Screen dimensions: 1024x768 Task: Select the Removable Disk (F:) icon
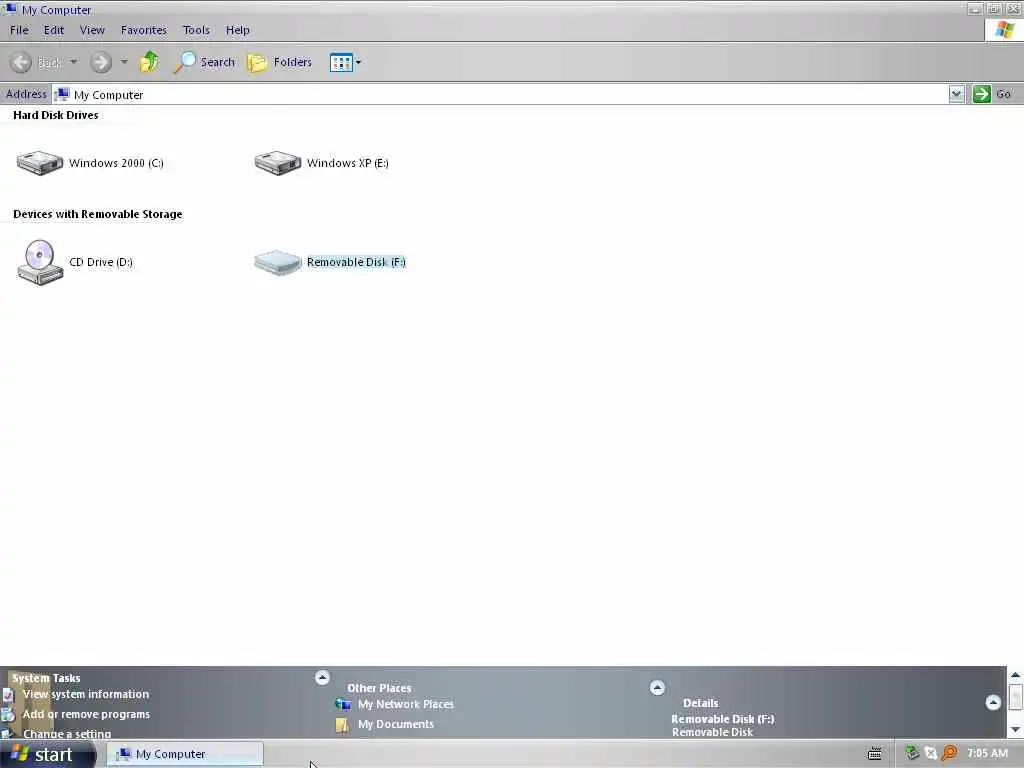tap(278, 262)
